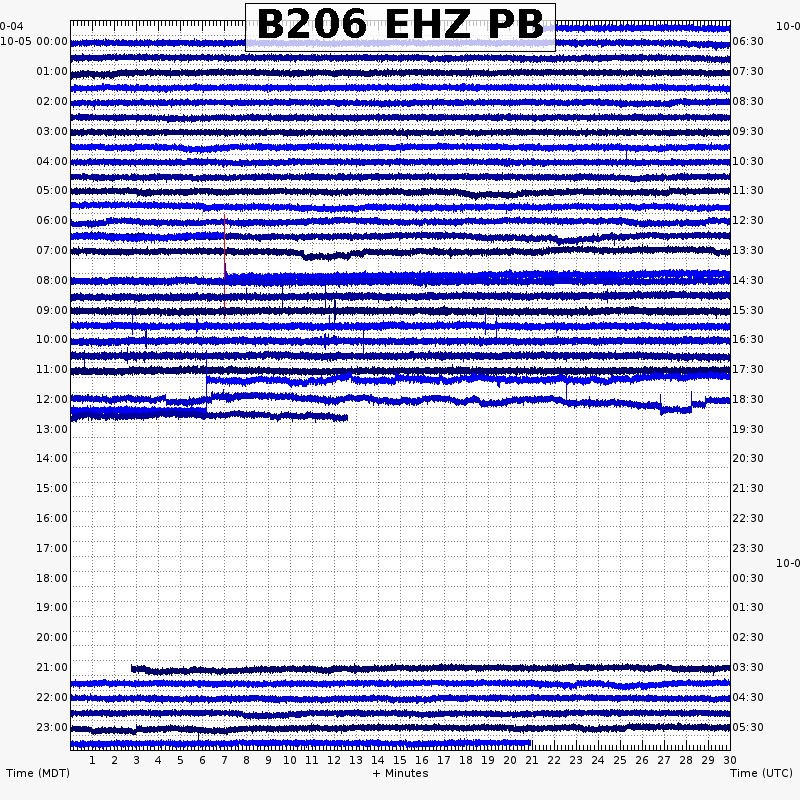Viewport: 800px width, 800px height.
Task: Click the 20:30 UTC time label
Action: [x=748, y=458]
